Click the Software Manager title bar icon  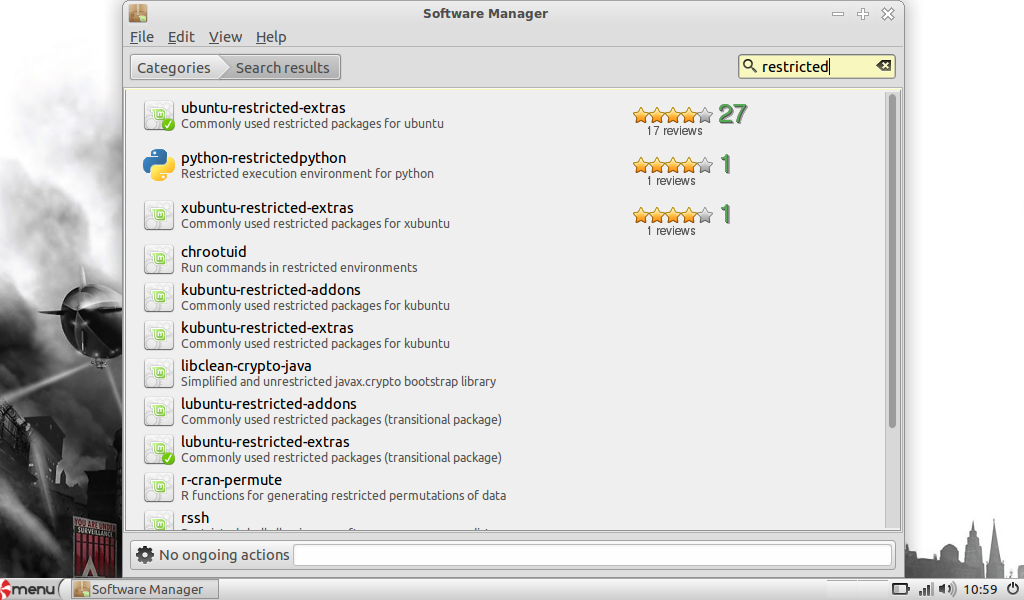point(138,13)
